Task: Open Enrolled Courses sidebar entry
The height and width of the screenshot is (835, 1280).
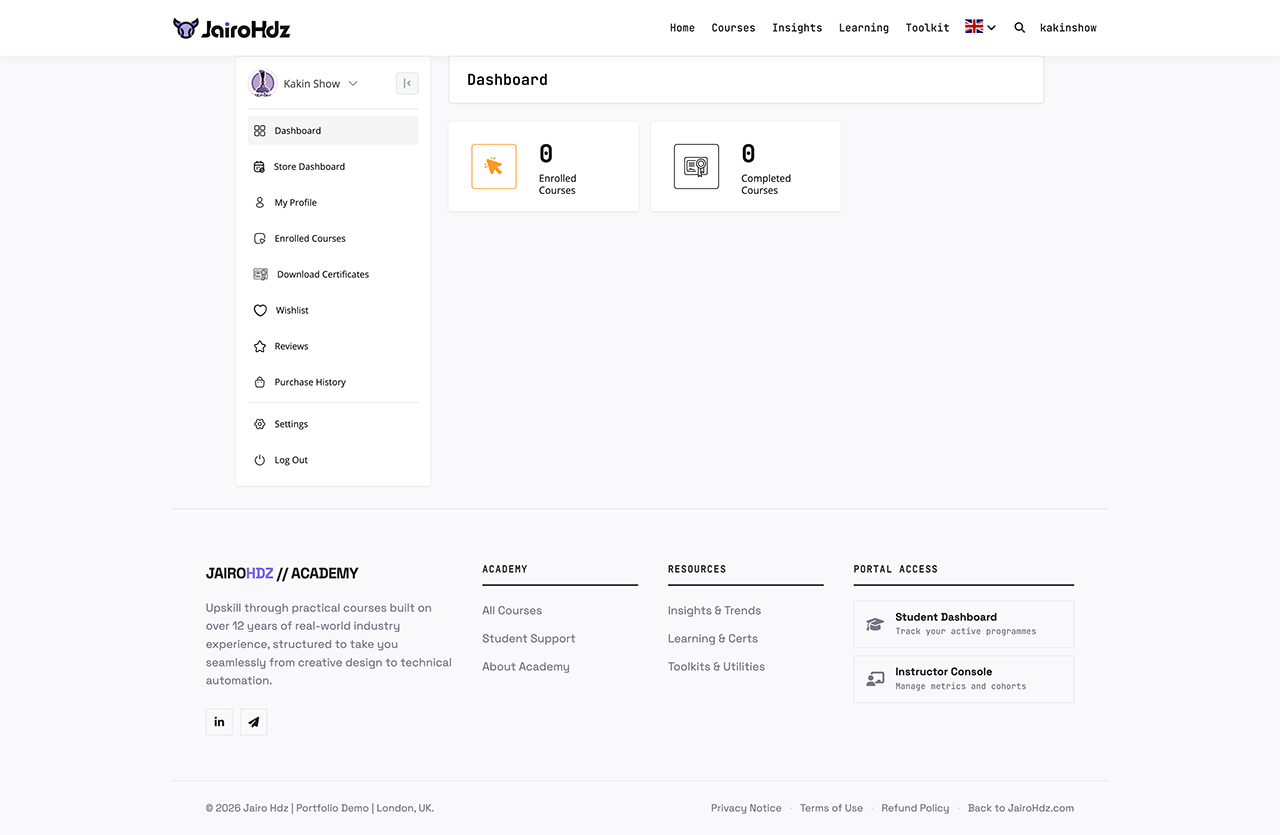Action: pos(333,239)
